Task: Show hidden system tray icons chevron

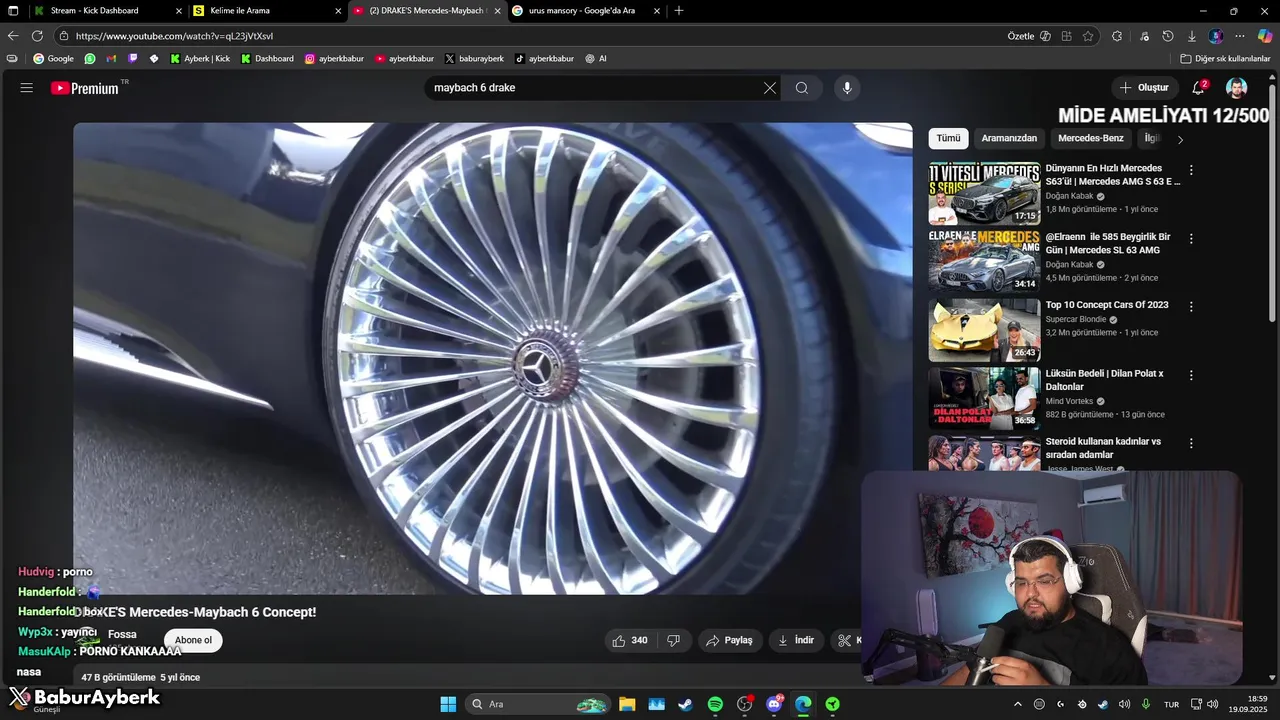Action: (x=1018, y=704)
